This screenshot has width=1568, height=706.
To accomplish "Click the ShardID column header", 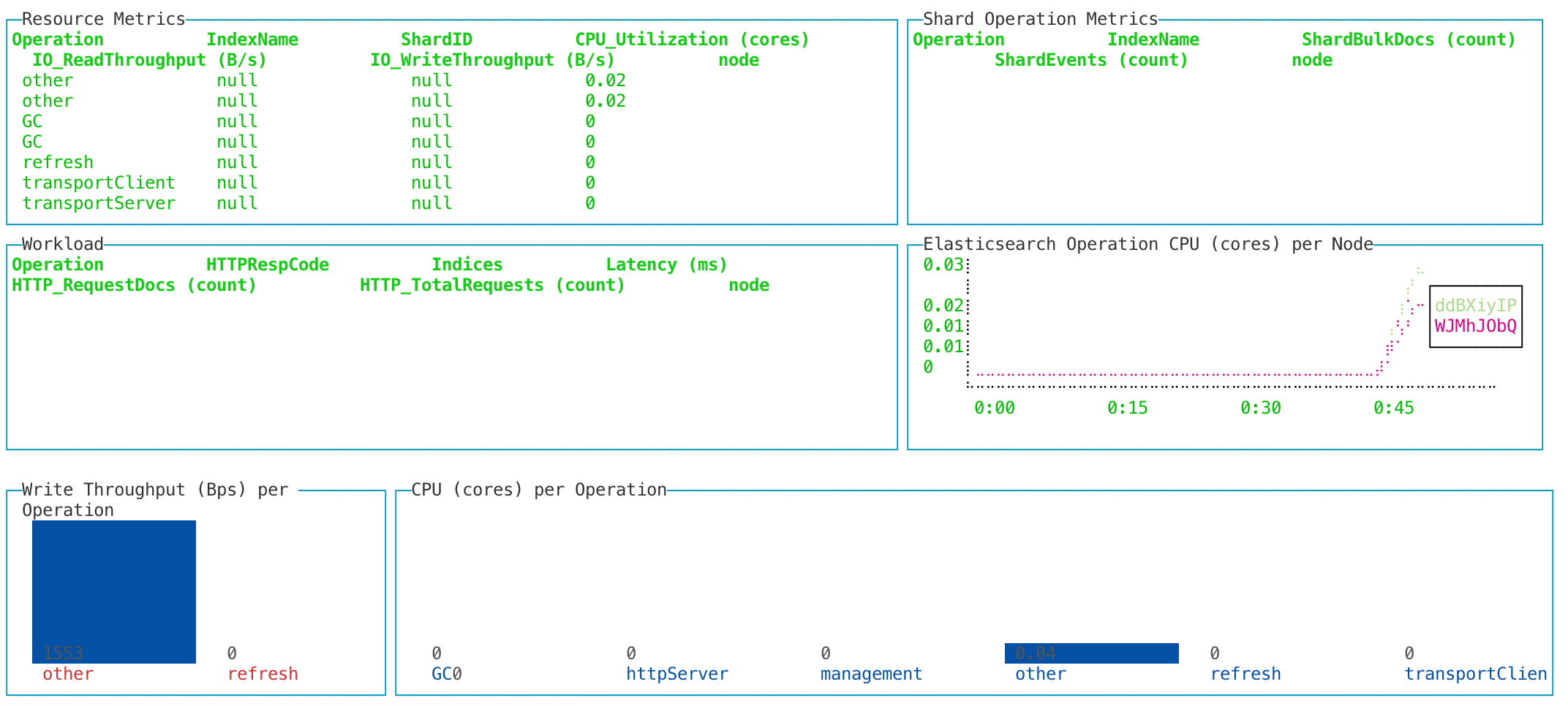I will (436, 39).
